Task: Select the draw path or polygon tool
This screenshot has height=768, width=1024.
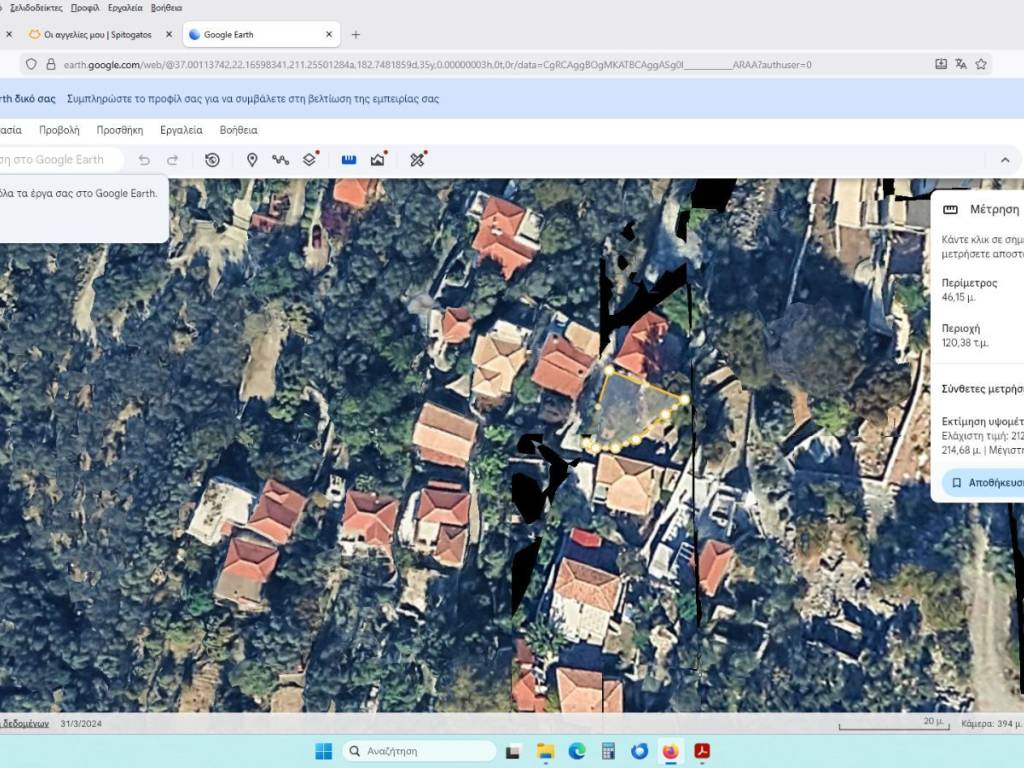Action: (x=280, y=160)
